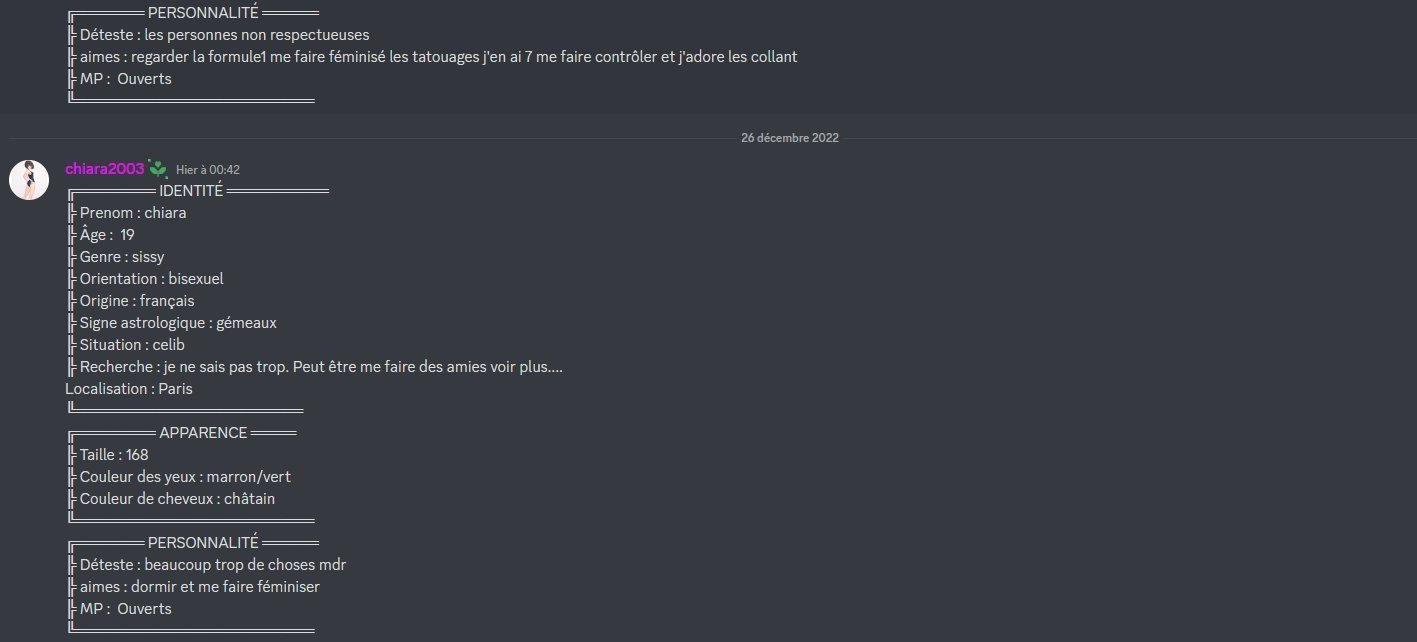The width and height of the screenshot is (1417, 642).
Task: Click the "Signe astrologique : gémeaux" line
Action: (x=177, y=323)
